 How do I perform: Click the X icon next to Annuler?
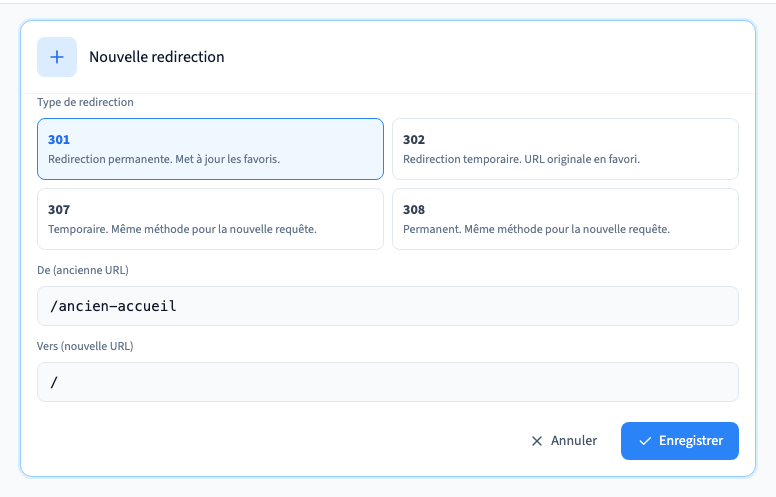coord(536,441)
